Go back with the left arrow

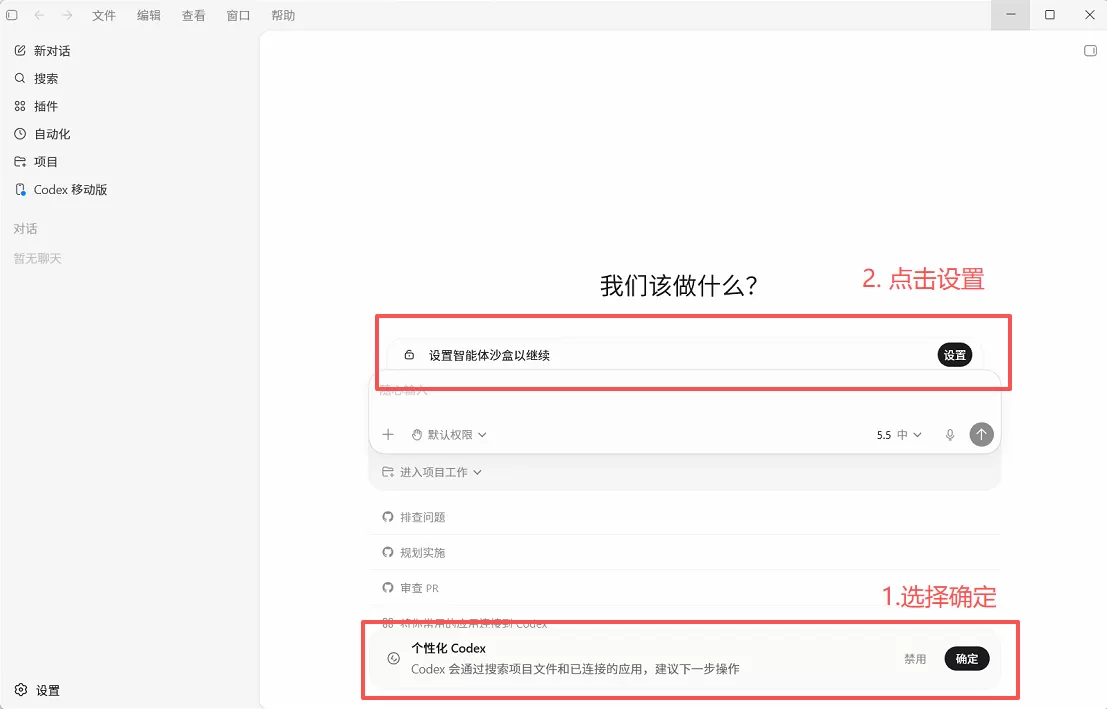(40, 15)
